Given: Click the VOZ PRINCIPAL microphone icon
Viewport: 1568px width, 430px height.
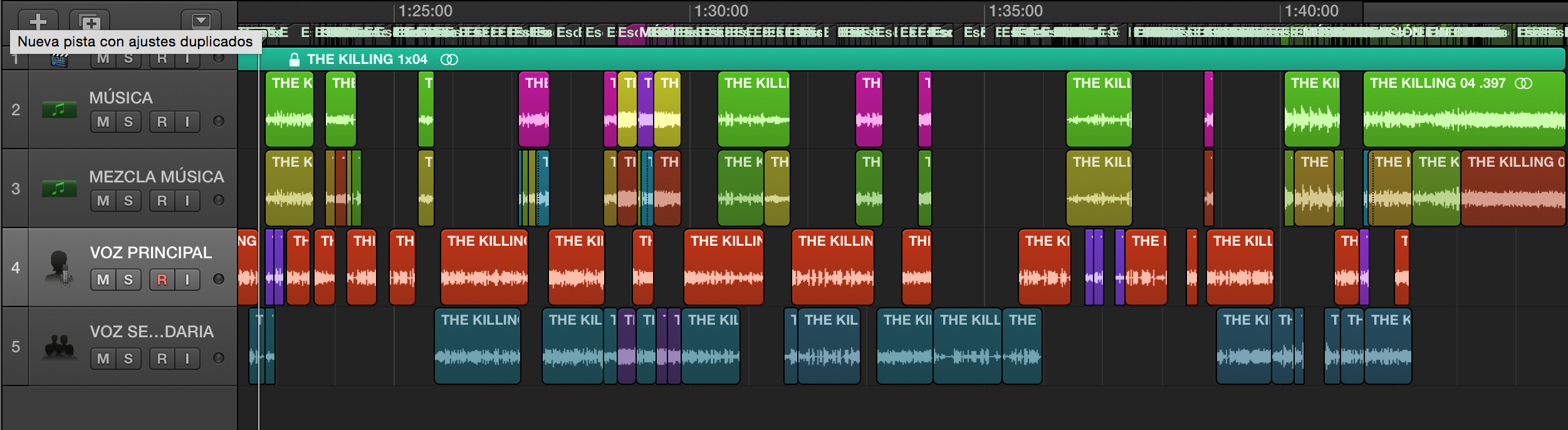Looking at the screenshot, I should click(x=60, y=268).
